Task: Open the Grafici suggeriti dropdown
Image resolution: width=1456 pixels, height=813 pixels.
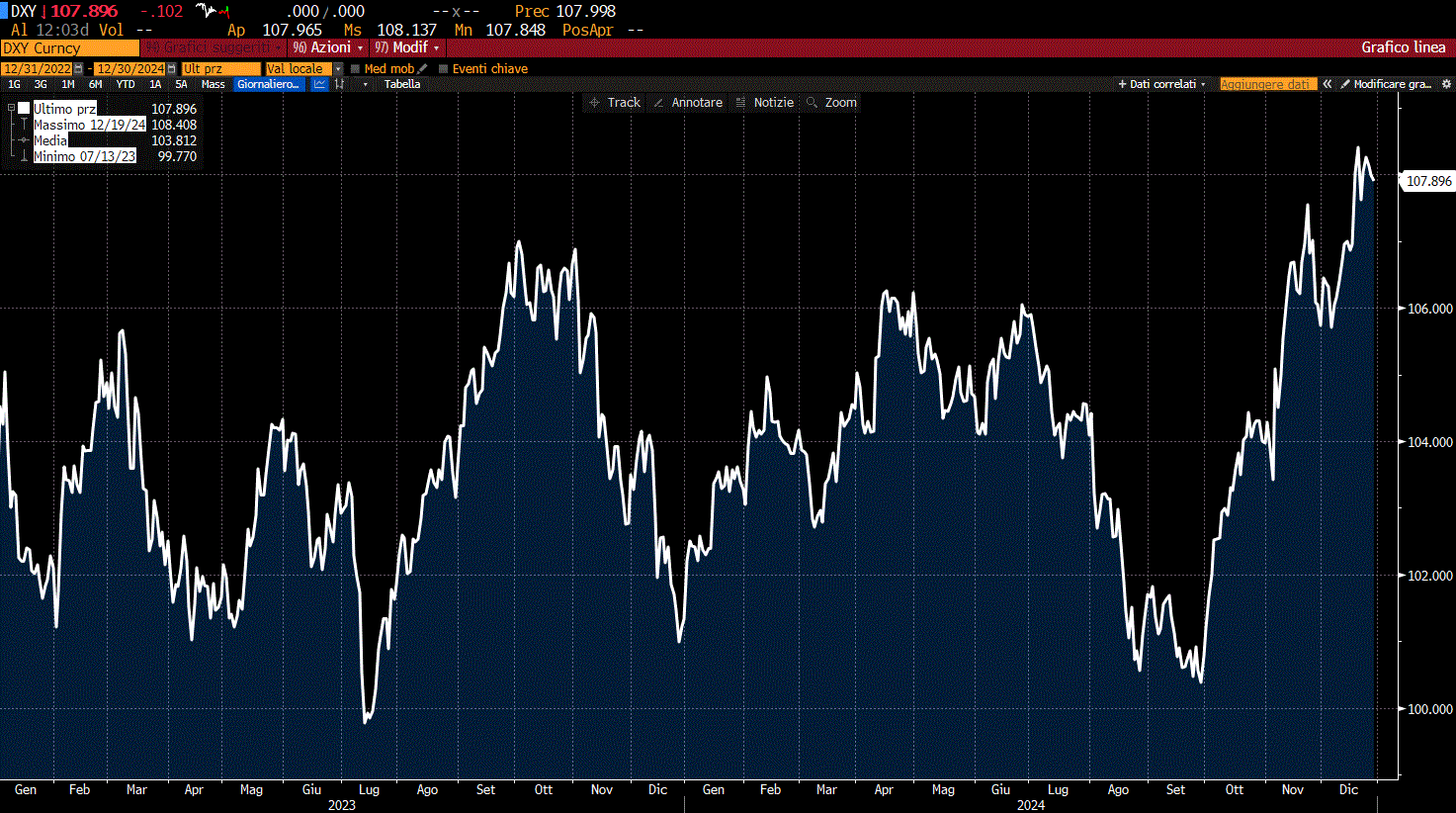Action: tap(213, 47)
